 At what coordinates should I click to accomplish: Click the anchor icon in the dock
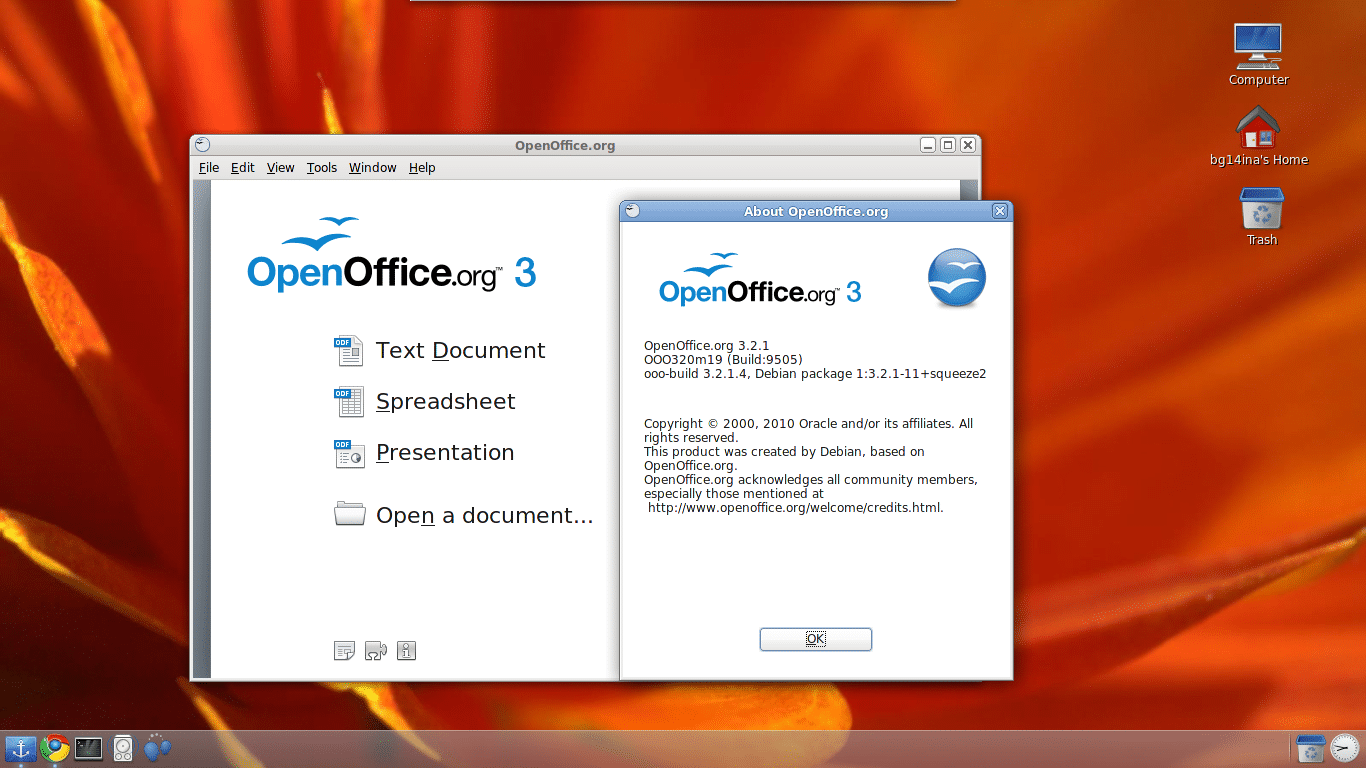(x=21, y=748)
